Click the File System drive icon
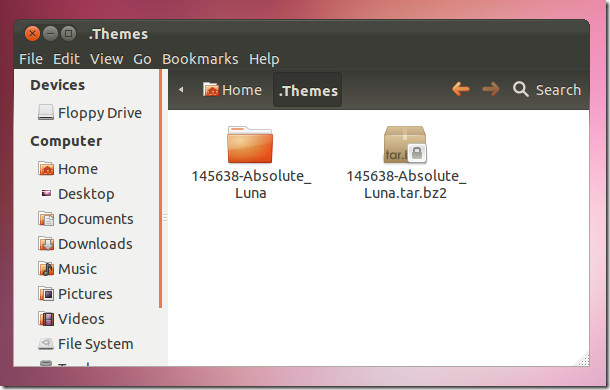Screen dimensions: 610x390 coord(46,344)
